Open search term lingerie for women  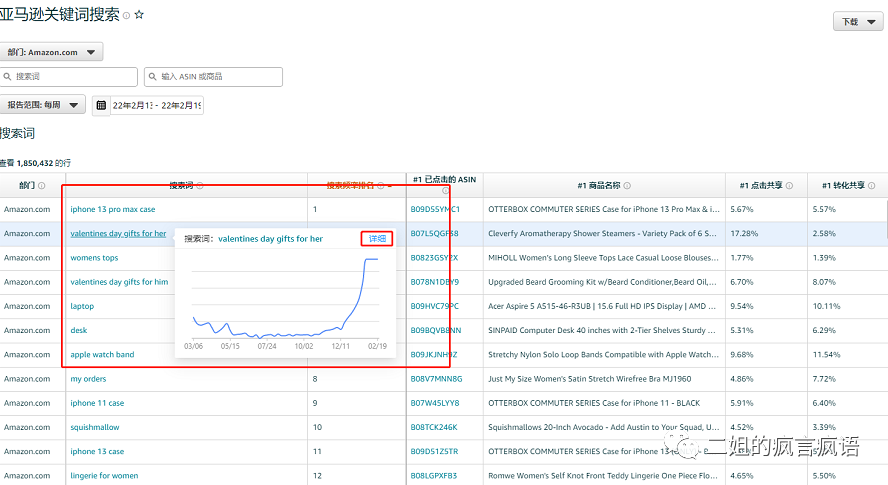[104, 476]
